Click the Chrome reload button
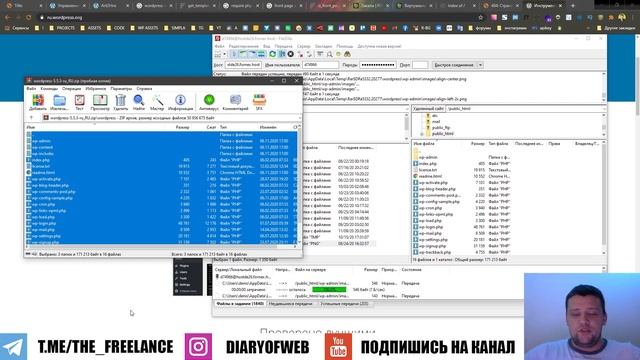Viewport: 640px width, 360px height. 29,18
